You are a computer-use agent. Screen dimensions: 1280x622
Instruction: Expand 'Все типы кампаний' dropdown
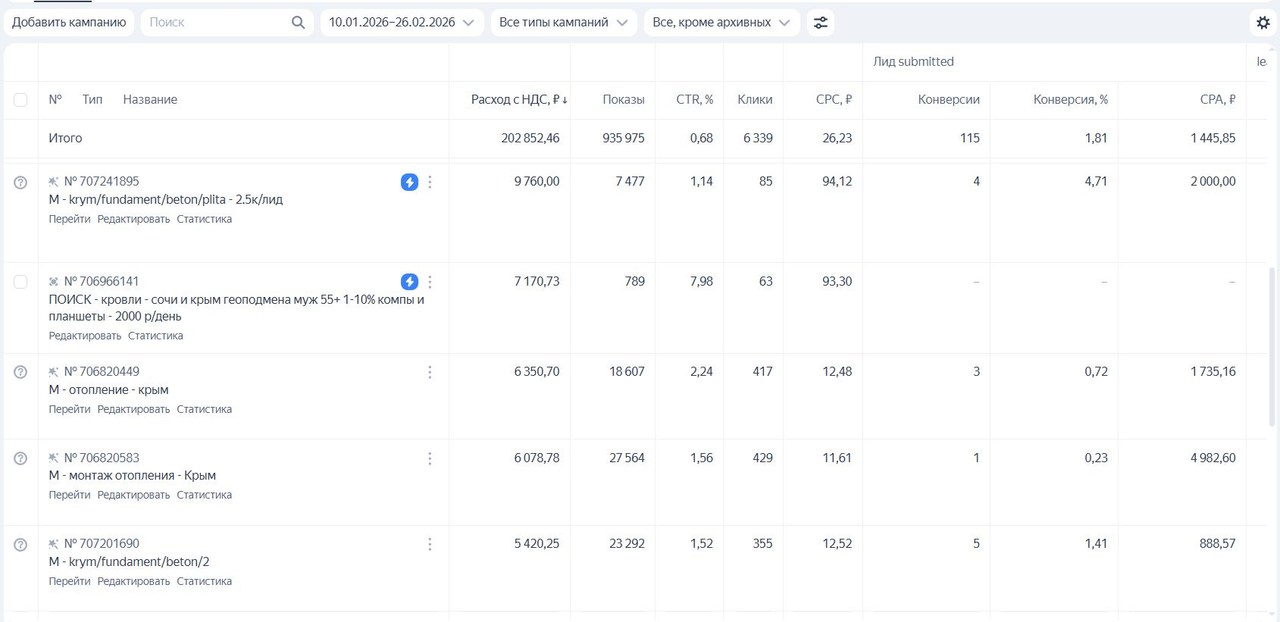coord(563,22)
